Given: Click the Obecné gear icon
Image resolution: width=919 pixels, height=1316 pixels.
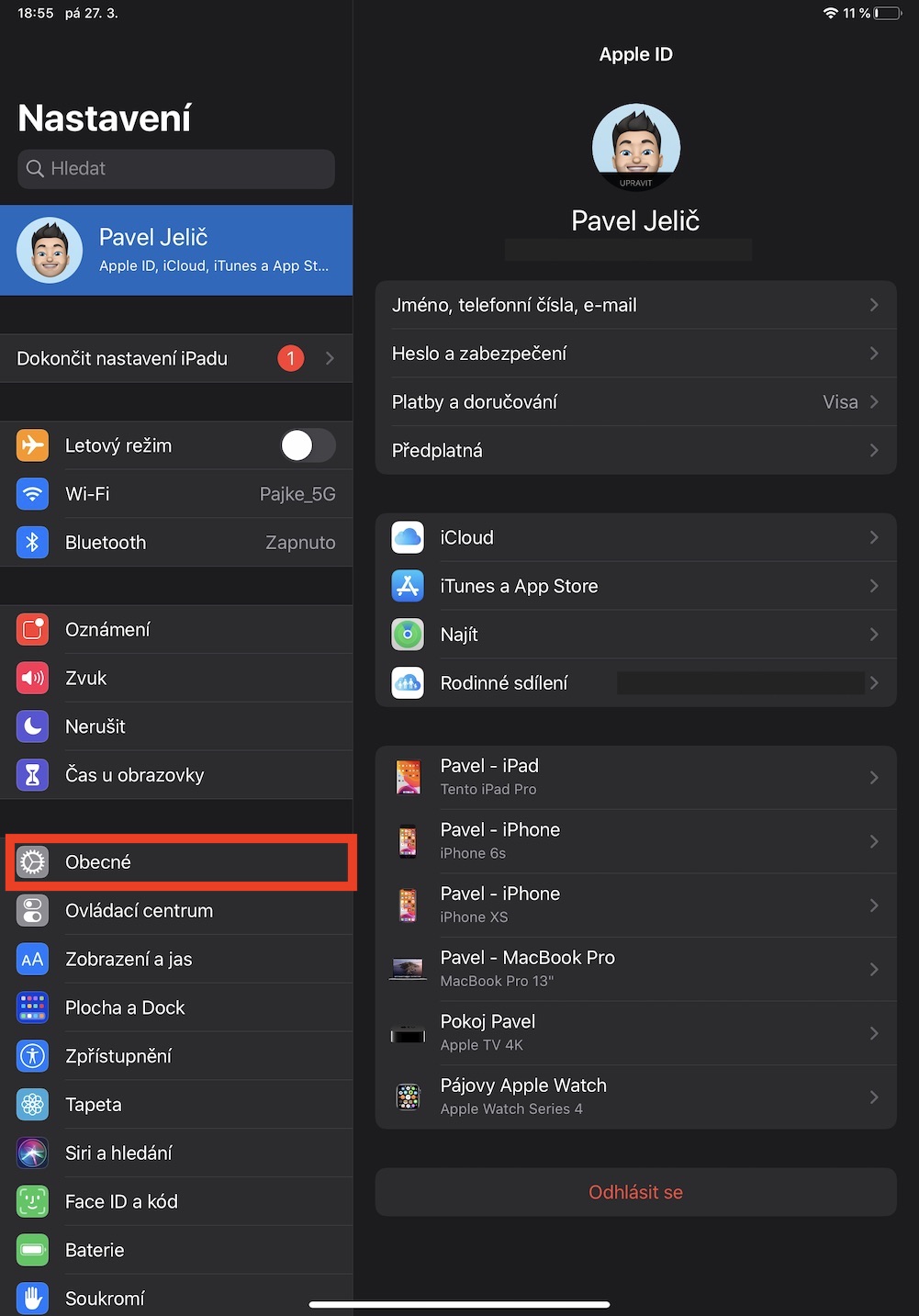Looking at the screenshot, I should [x=32, y=862].
